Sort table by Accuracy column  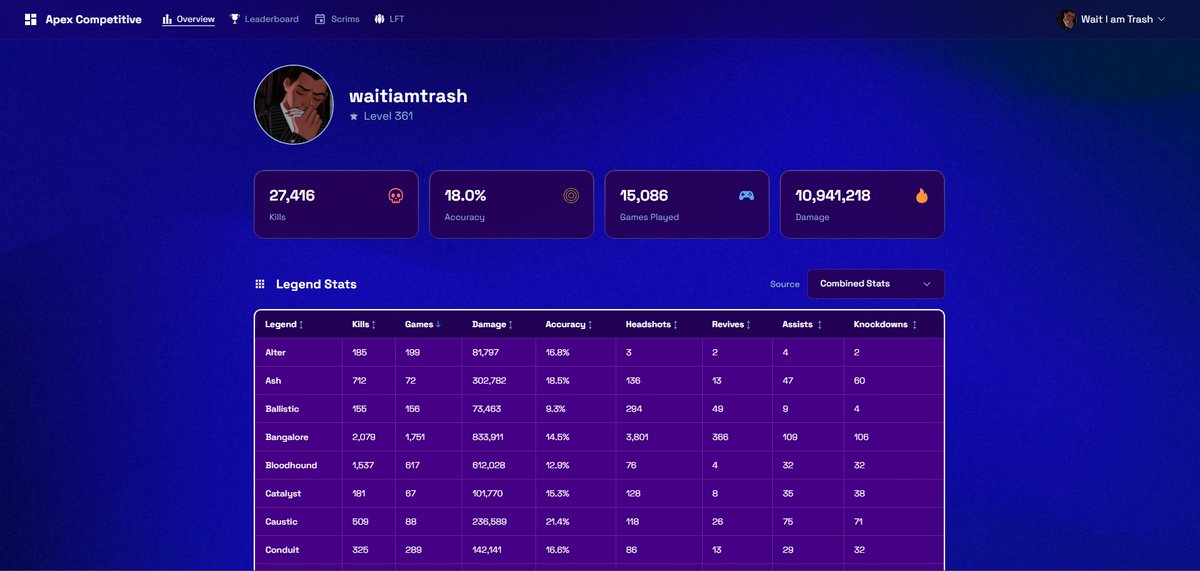[x=569, y=324]
